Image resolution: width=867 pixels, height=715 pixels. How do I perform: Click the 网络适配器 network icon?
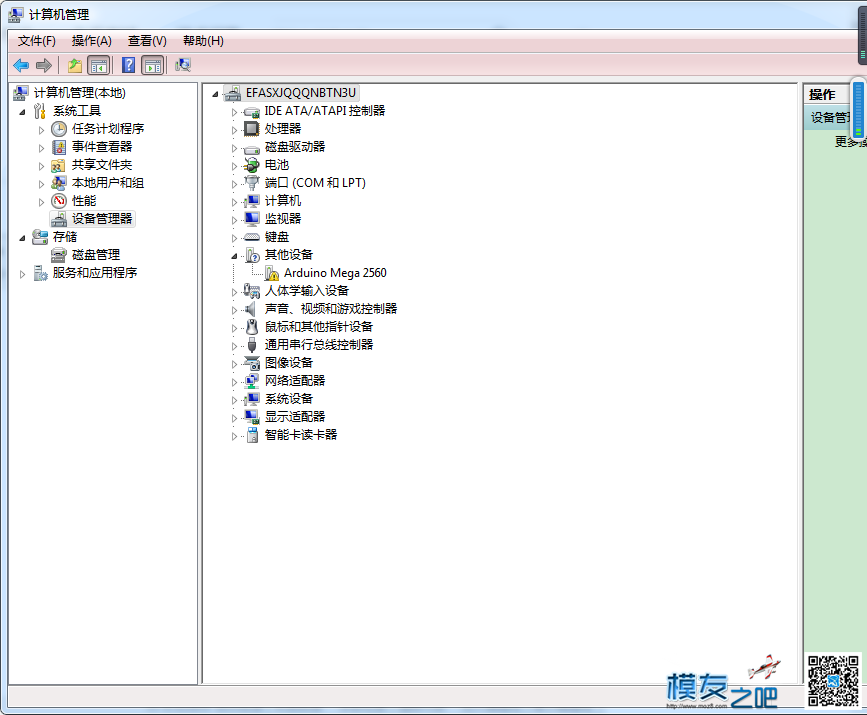252,381
